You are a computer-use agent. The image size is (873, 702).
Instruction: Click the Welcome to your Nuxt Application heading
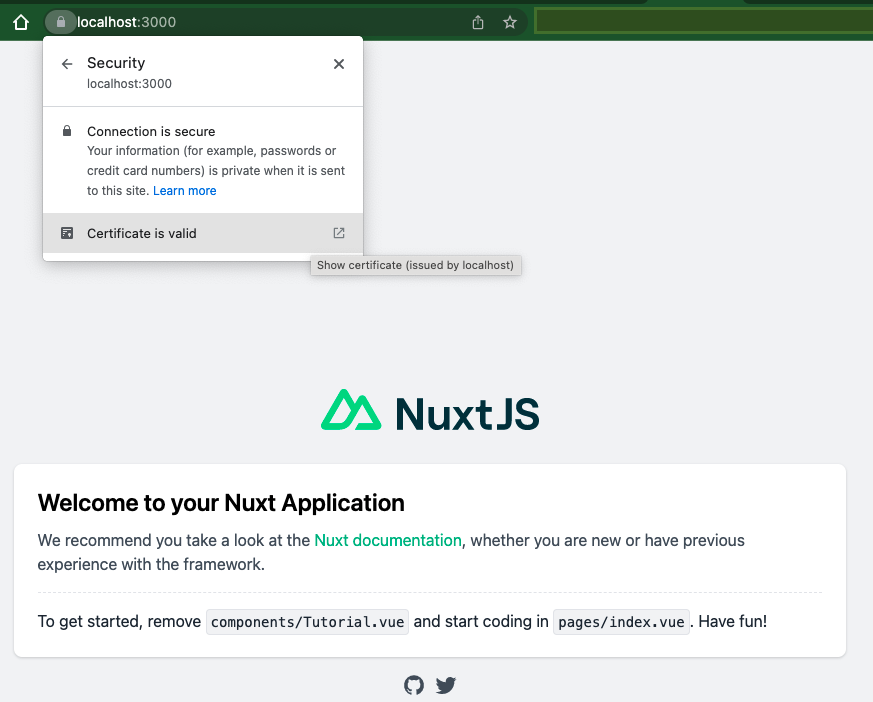pyautogui.click(x=221, y=503)
